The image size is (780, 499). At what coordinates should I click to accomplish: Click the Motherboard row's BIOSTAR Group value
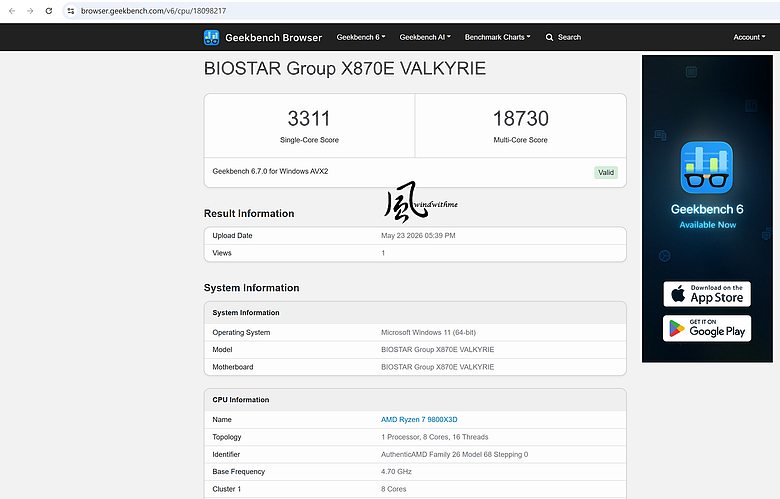click(x=437, y=367)
